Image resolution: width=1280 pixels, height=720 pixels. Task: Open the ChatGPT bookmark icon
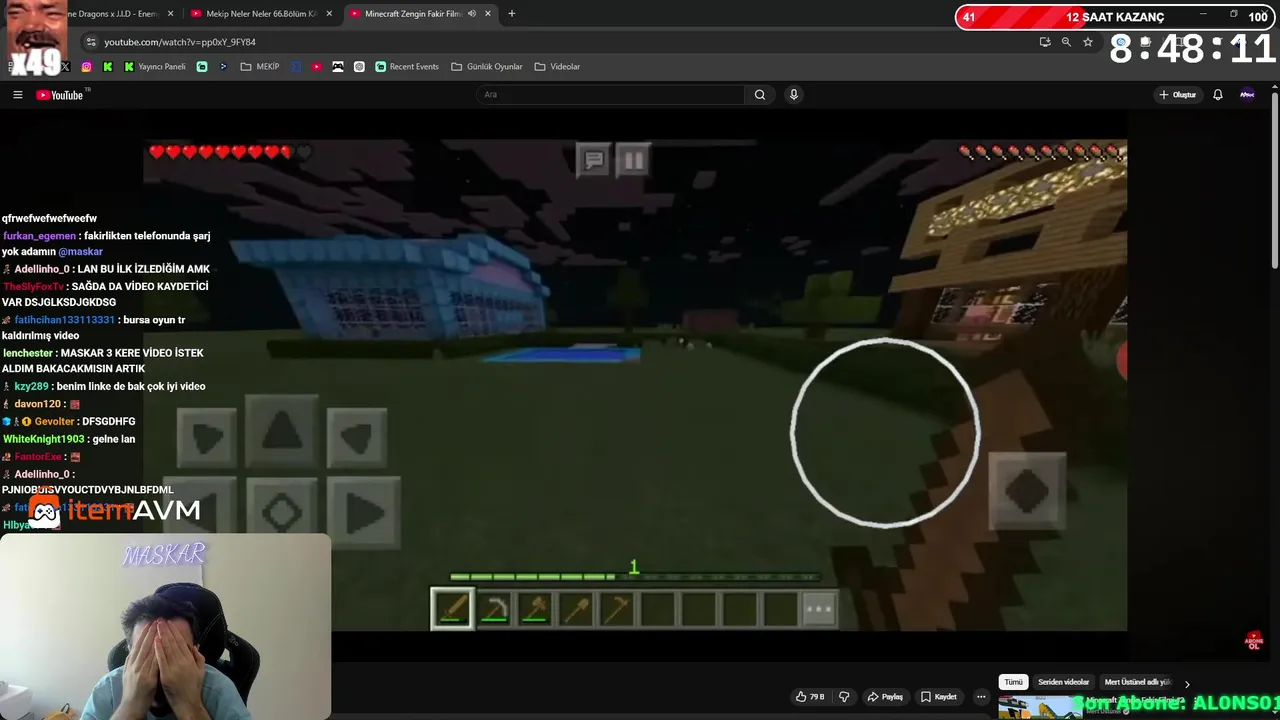tap(359, 67)
